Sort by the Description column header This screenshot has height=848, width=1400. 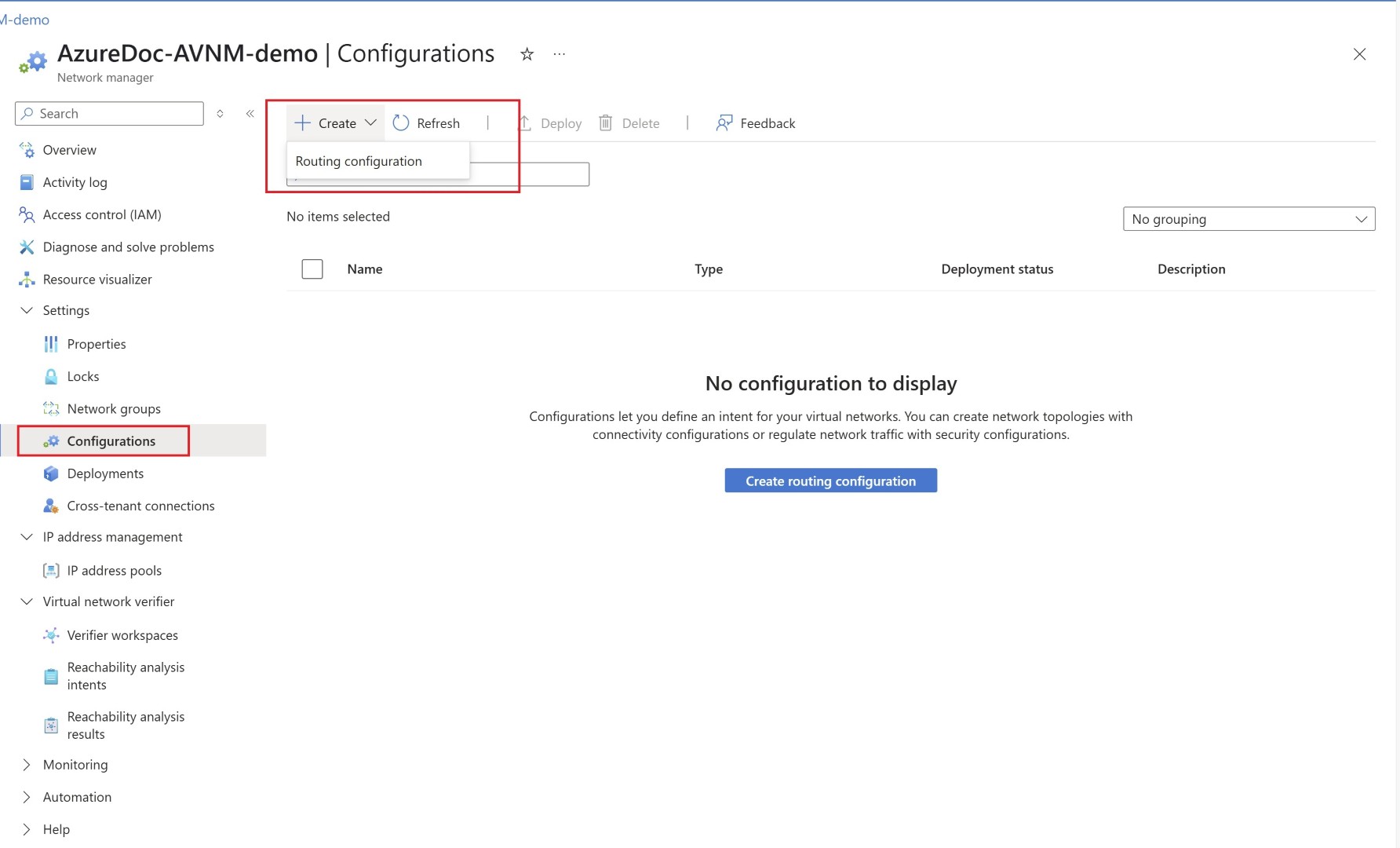[x=1191, y=269]
